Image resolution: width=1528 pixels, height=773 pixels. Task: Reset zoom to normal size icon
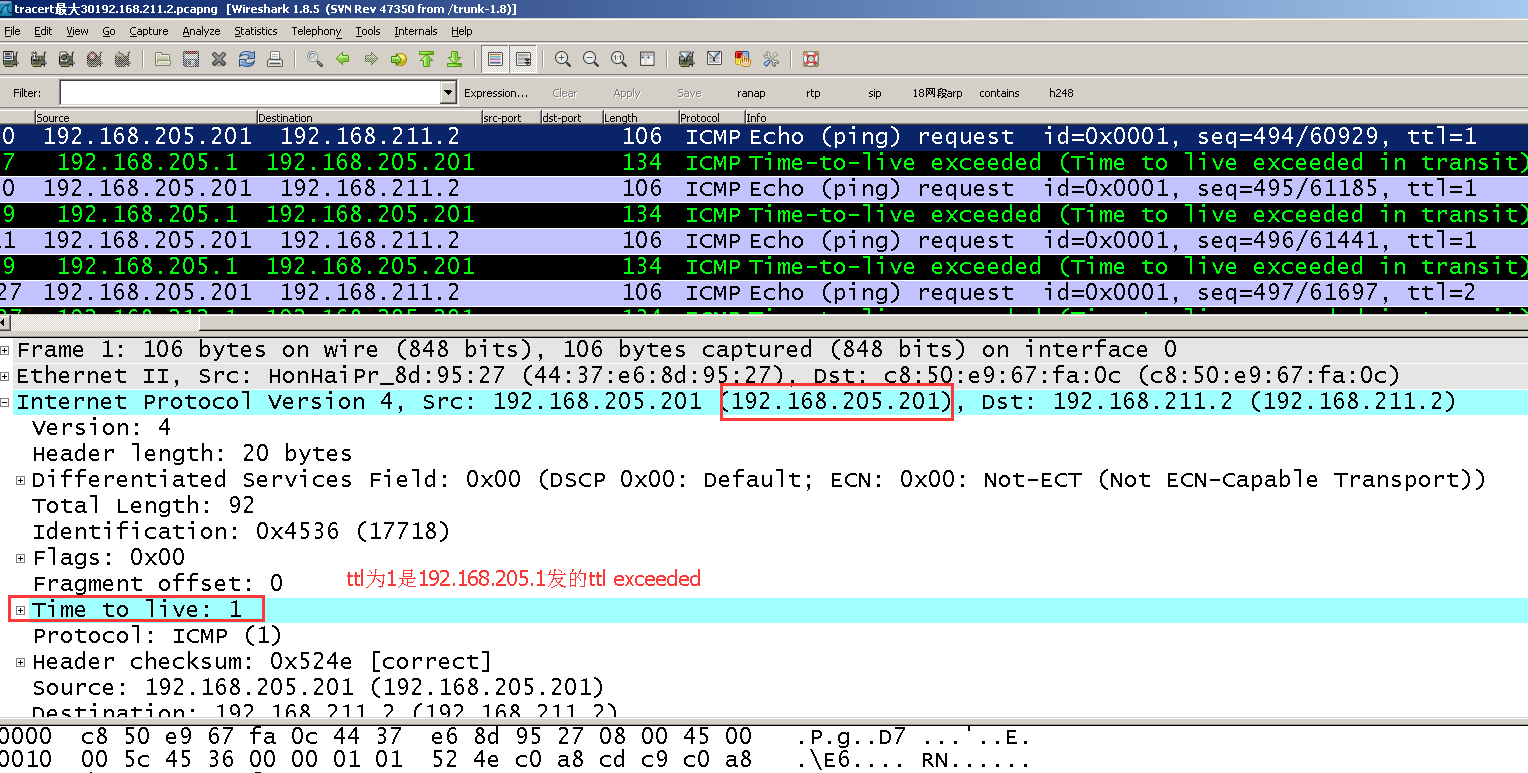619,59
